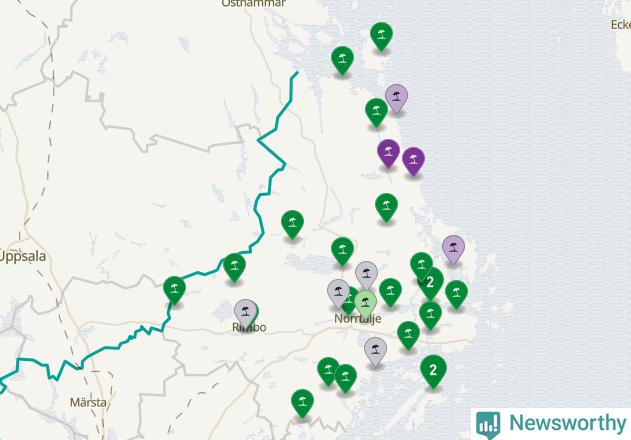631x440 pixels.
Task: Click the upper grey marker above Norrtälje
Action: tap(366, 275)
